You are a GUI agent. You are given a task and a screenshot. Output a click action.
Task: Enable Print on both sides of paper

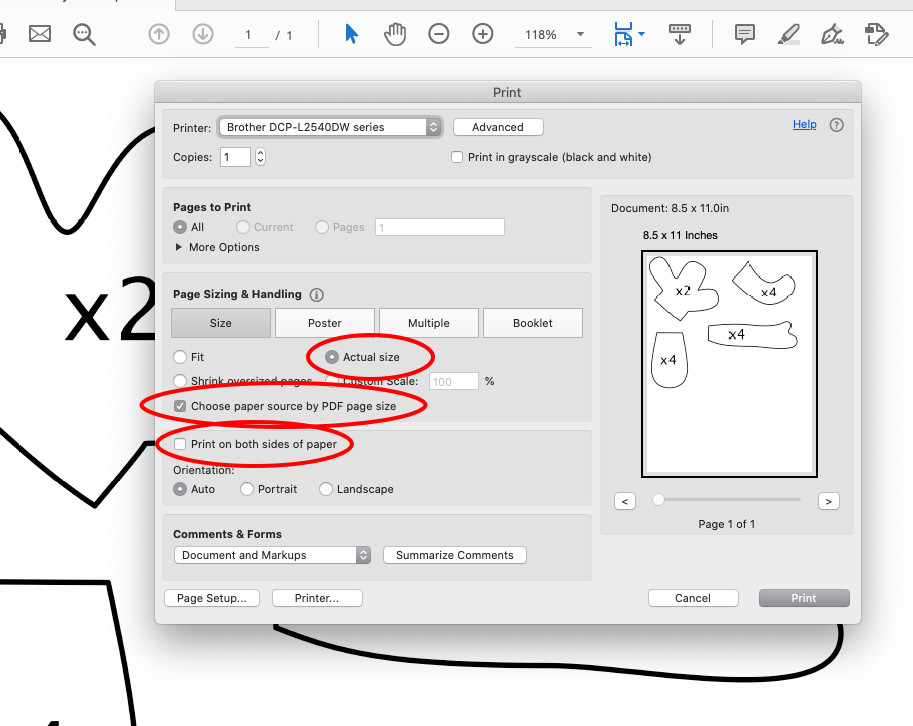[179, 445]
